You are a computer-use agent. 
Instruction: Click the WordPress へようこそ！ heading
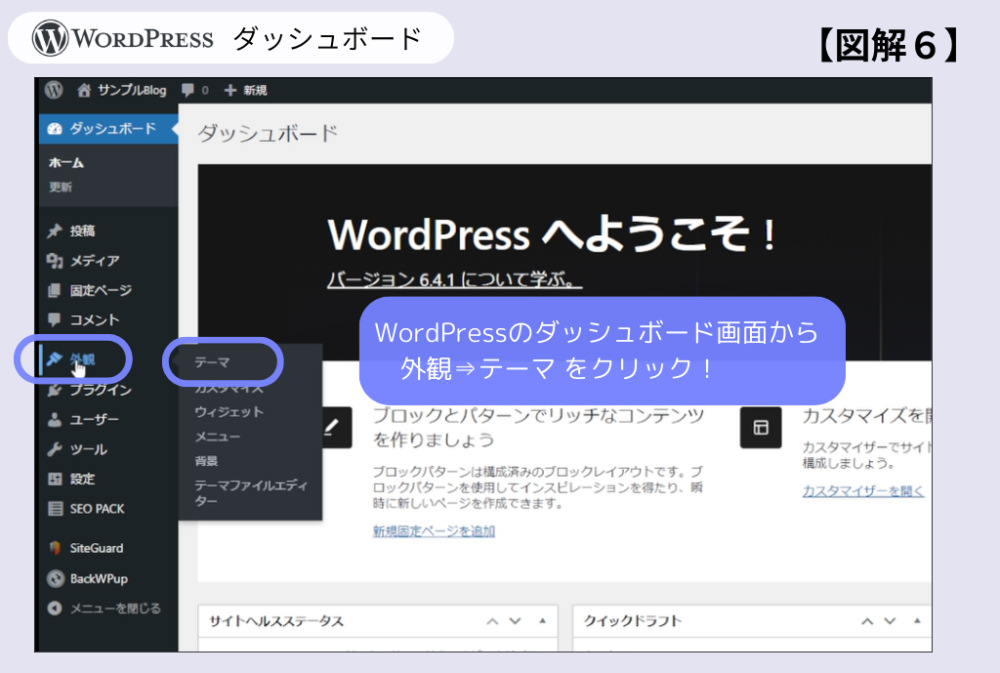coord(552,234)
